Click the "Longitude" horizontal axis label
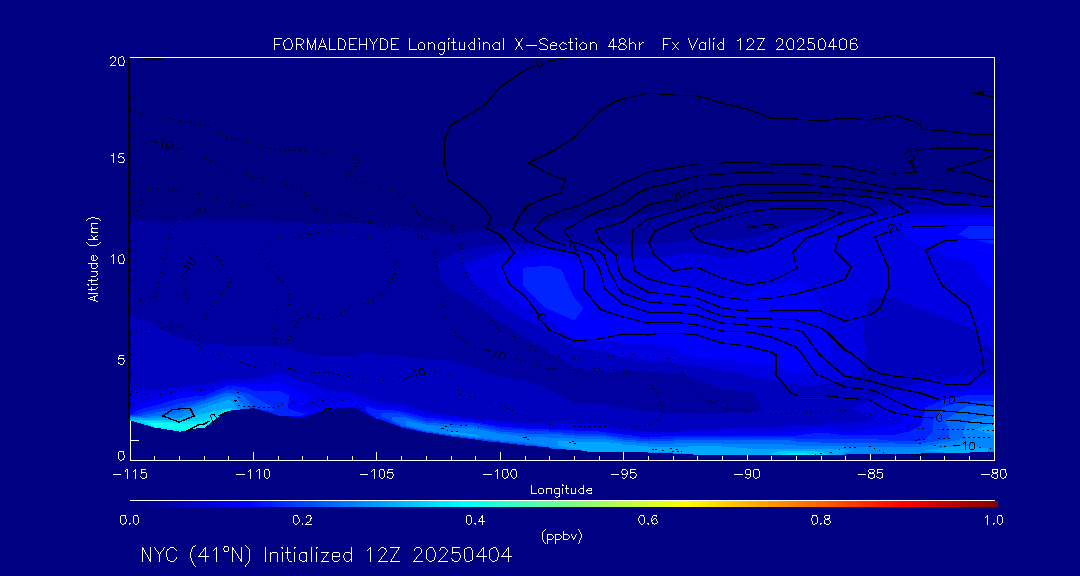Screen dimensions: 1080x576 [x=561, y=491]
